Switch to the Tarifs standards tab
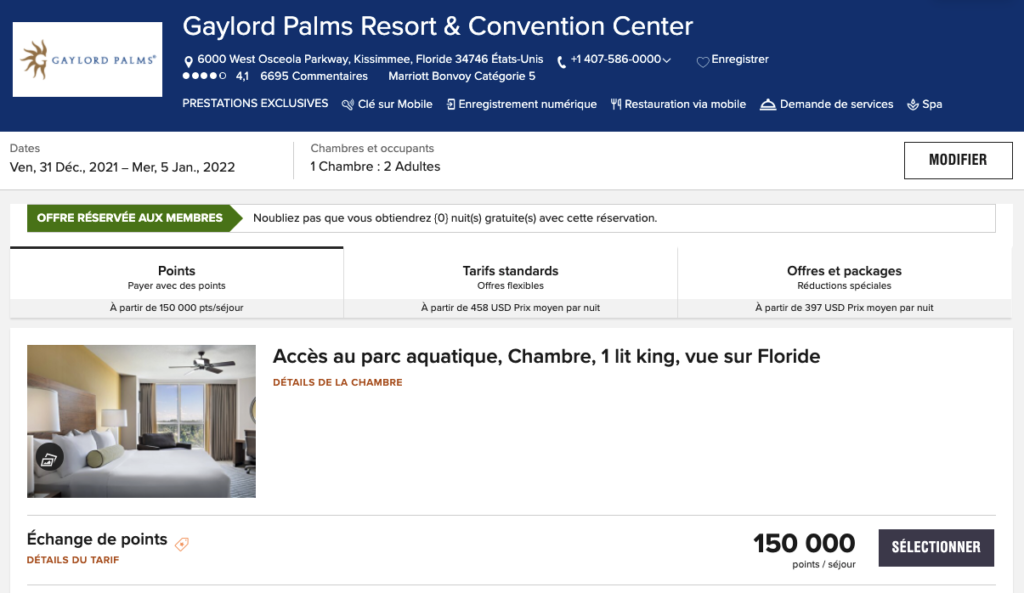The image size is (1024, 593). (510, 277)
